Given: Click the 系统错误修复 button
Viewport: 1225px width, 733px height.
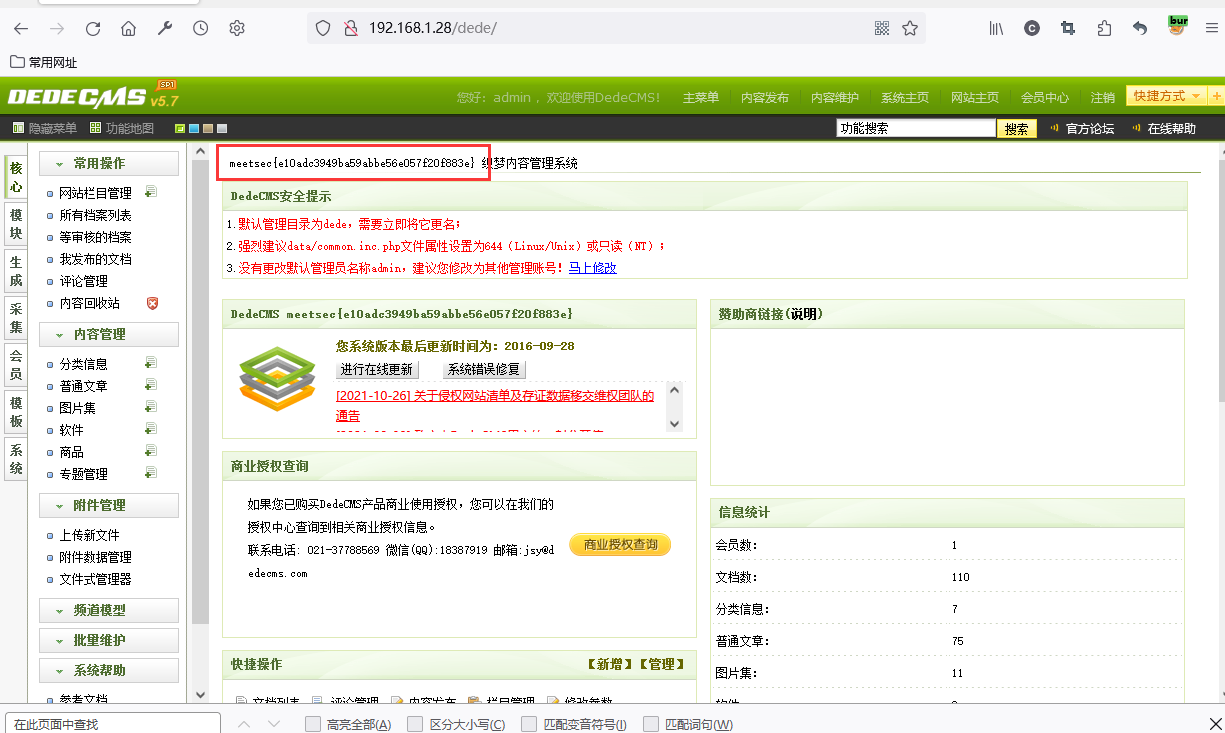Looking at the screenshot, I should coord(483,369).
